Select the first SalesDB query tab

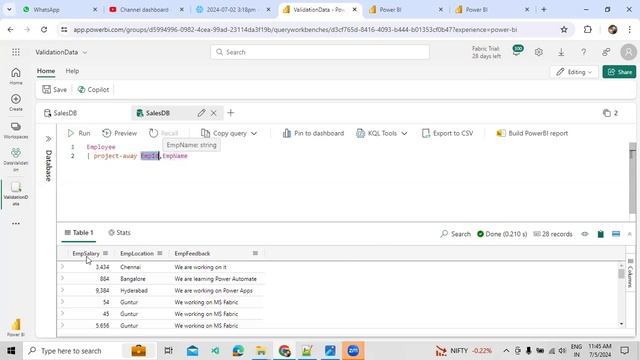coord(60,113)
